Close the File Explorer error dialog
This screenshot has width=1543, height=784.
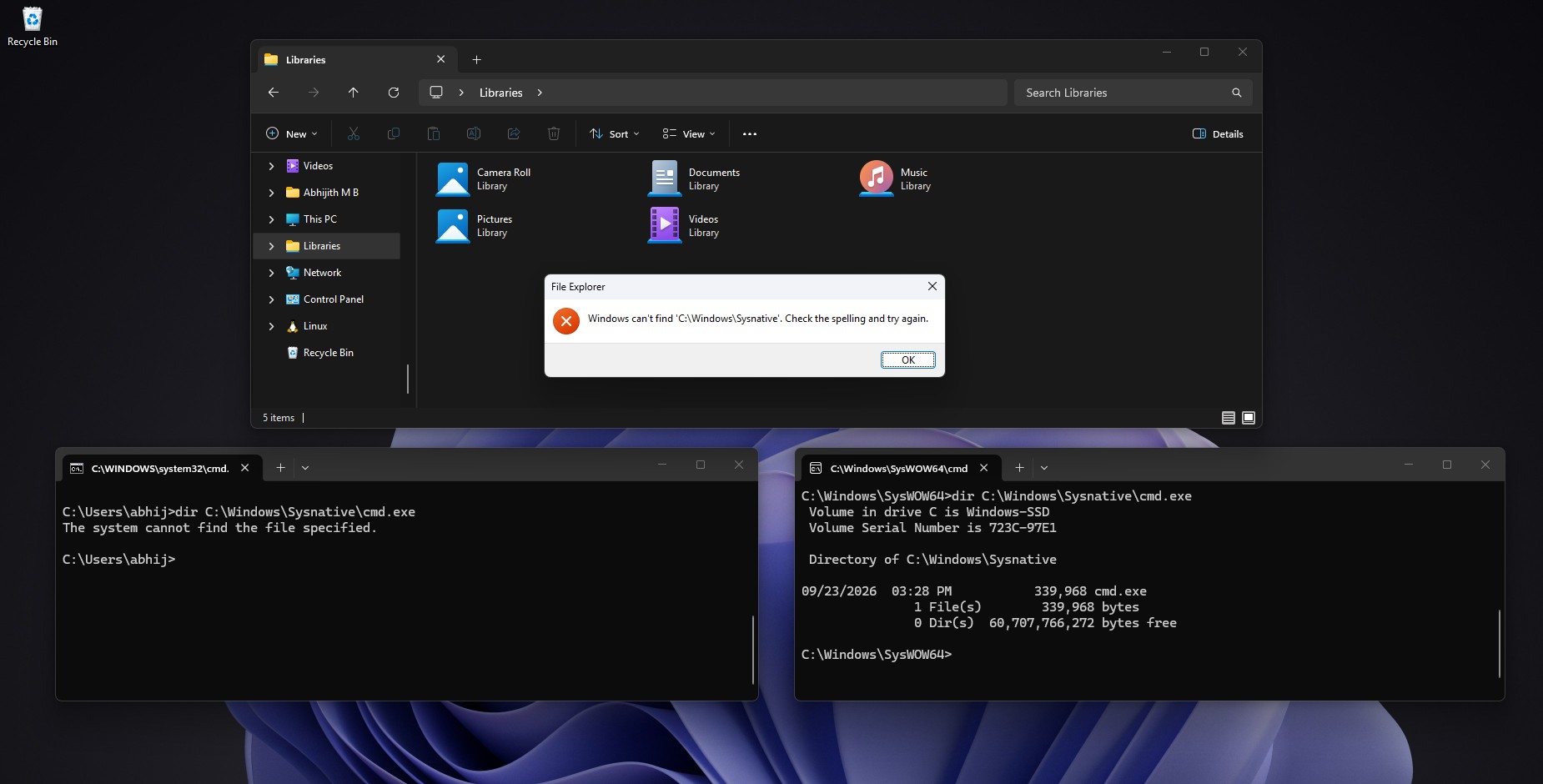pos(932,286)
